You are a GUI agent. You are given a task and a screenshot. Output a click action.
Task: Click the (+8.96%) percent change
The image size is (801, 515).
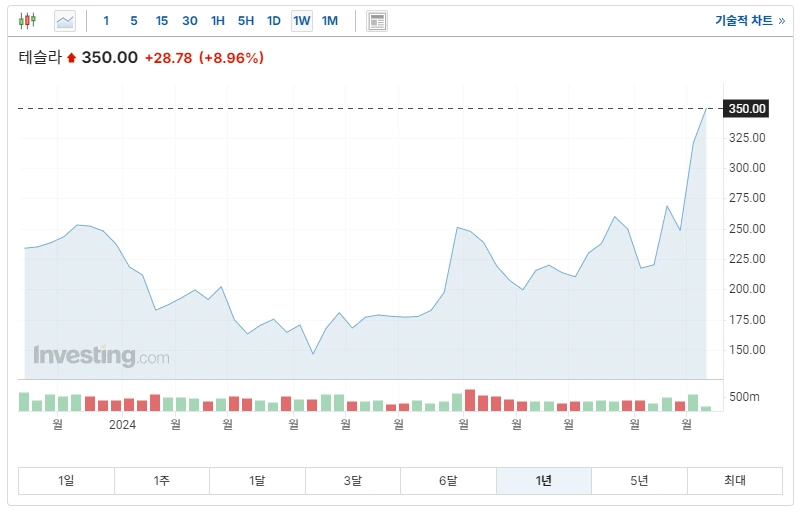[231, 58]
